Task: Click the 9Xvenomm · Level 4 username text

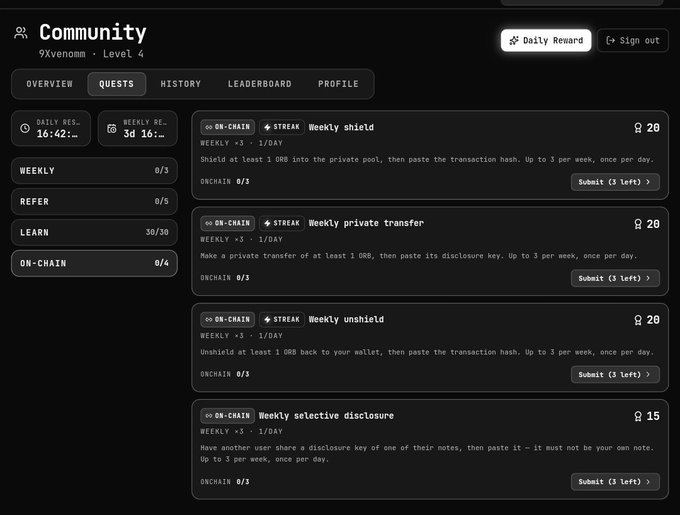Action: click(x=91, y=54)
